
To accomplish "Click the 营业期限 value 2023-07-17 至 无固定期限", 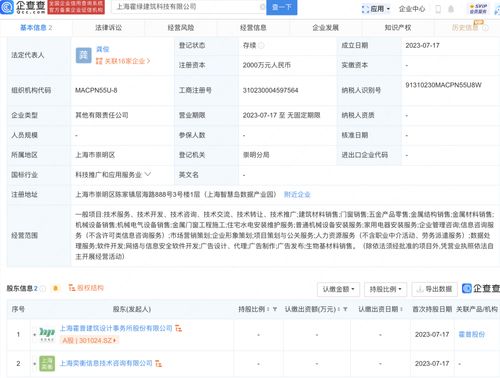I will click(281, 115).
